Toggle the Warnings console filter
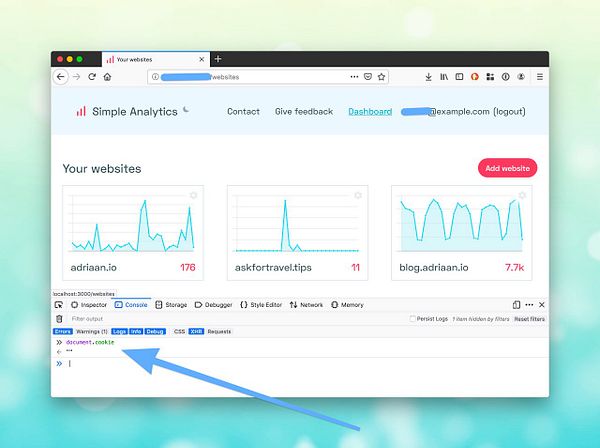Viewport: 600px width, 448px height. click(x=91, y=331)
